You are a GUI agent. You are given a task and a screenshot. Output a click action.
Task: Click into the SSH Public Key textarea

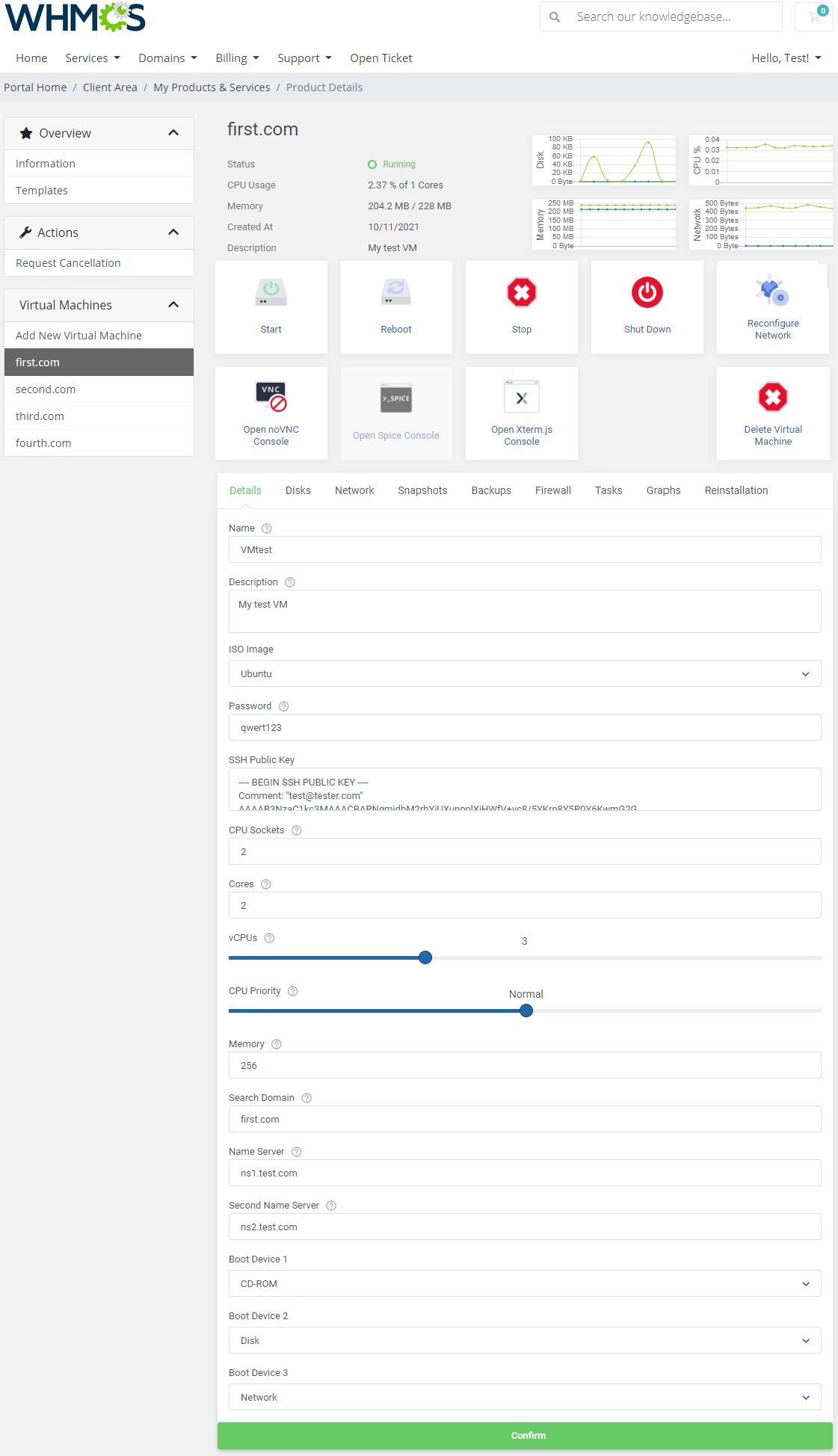(x=525, y=789)
